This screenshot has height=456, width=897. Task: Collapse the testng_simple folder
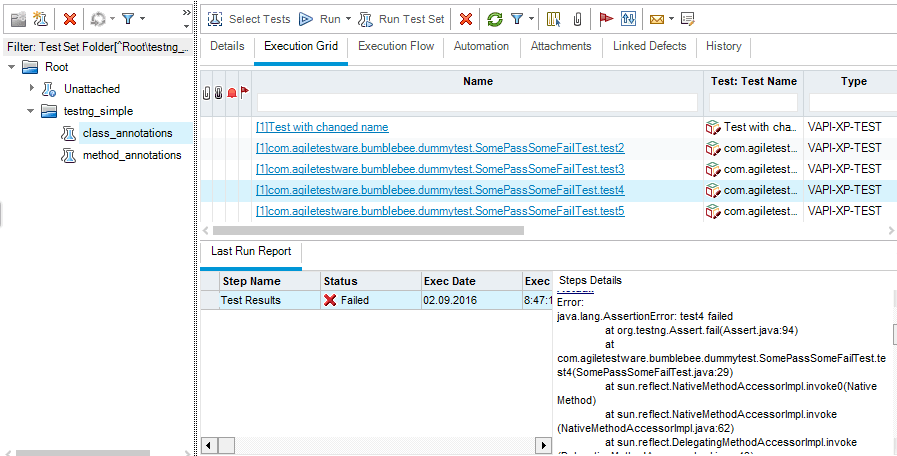coord(31,111)
